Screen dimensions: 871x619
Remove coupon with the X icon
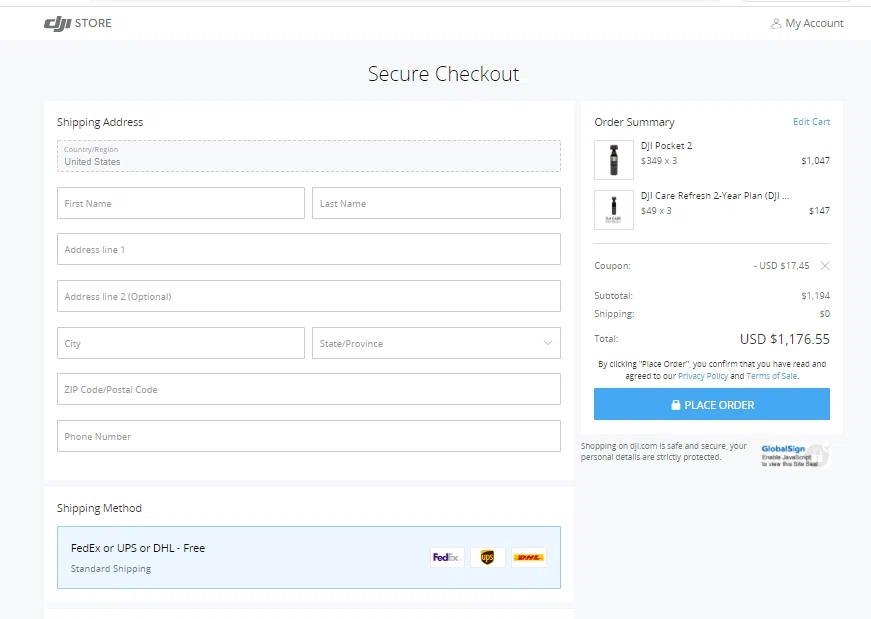(x=824, y=266)
